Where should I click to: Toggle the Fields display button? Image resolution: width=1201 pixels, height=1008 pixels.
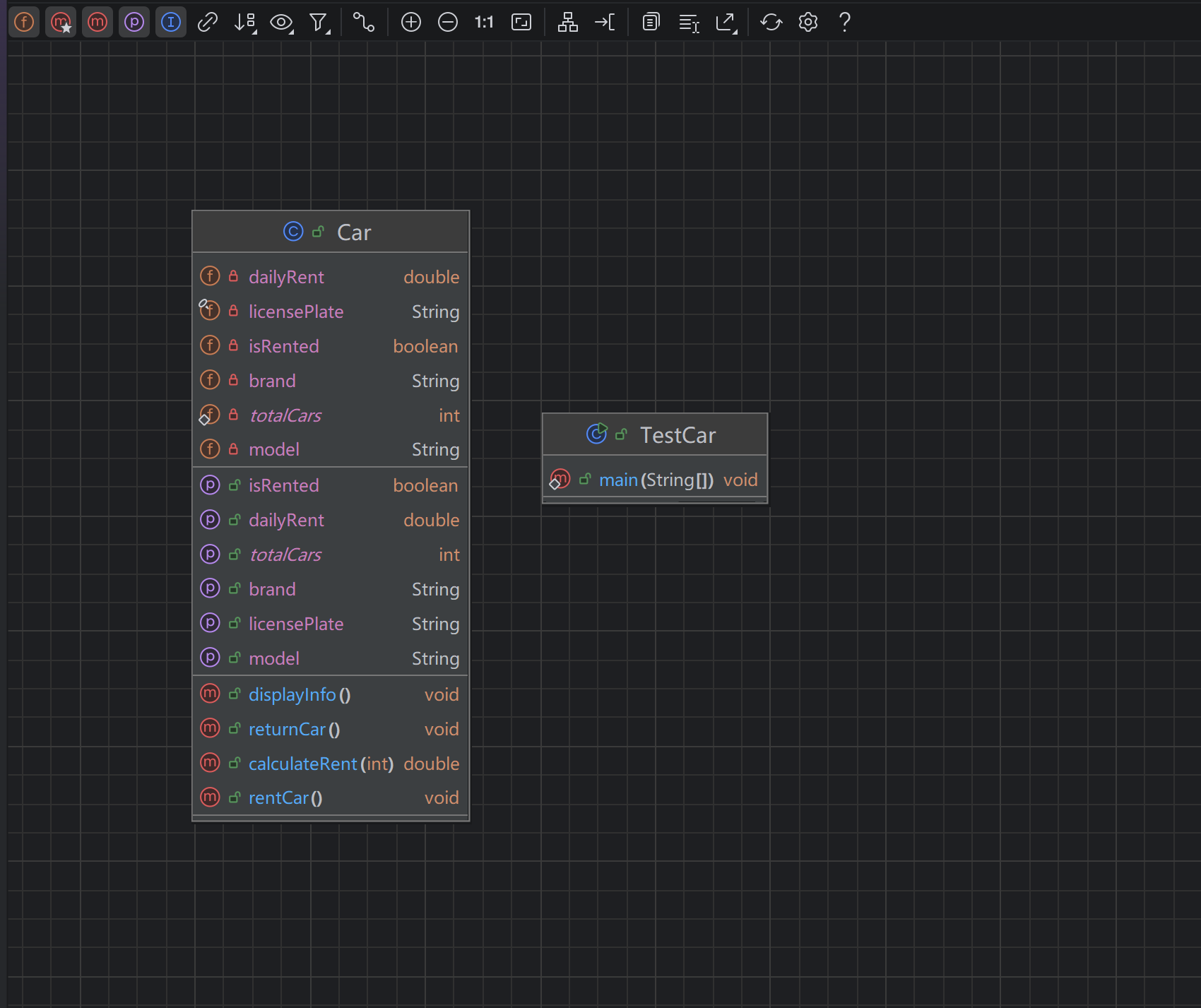[24, 23]
